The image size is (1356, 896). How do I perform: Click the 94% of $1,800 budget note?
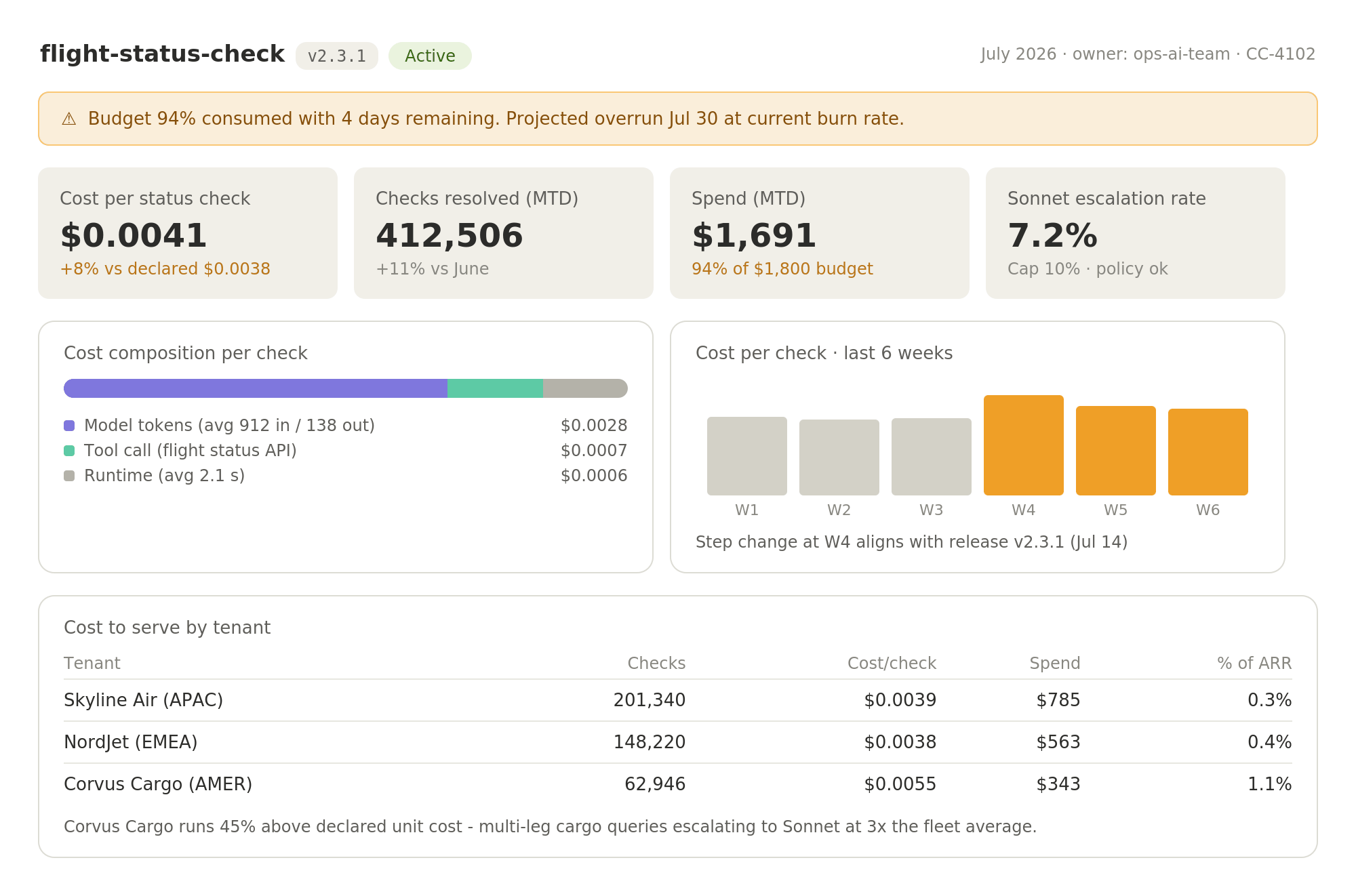(782, 269)
